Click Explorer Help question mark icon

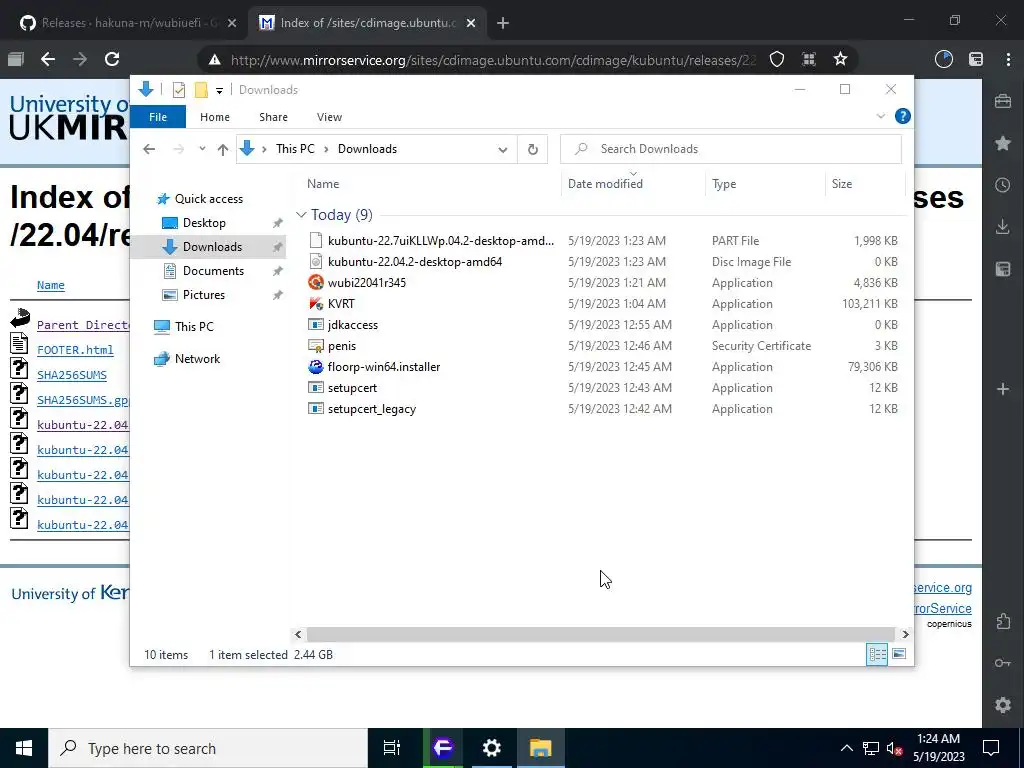903,116
